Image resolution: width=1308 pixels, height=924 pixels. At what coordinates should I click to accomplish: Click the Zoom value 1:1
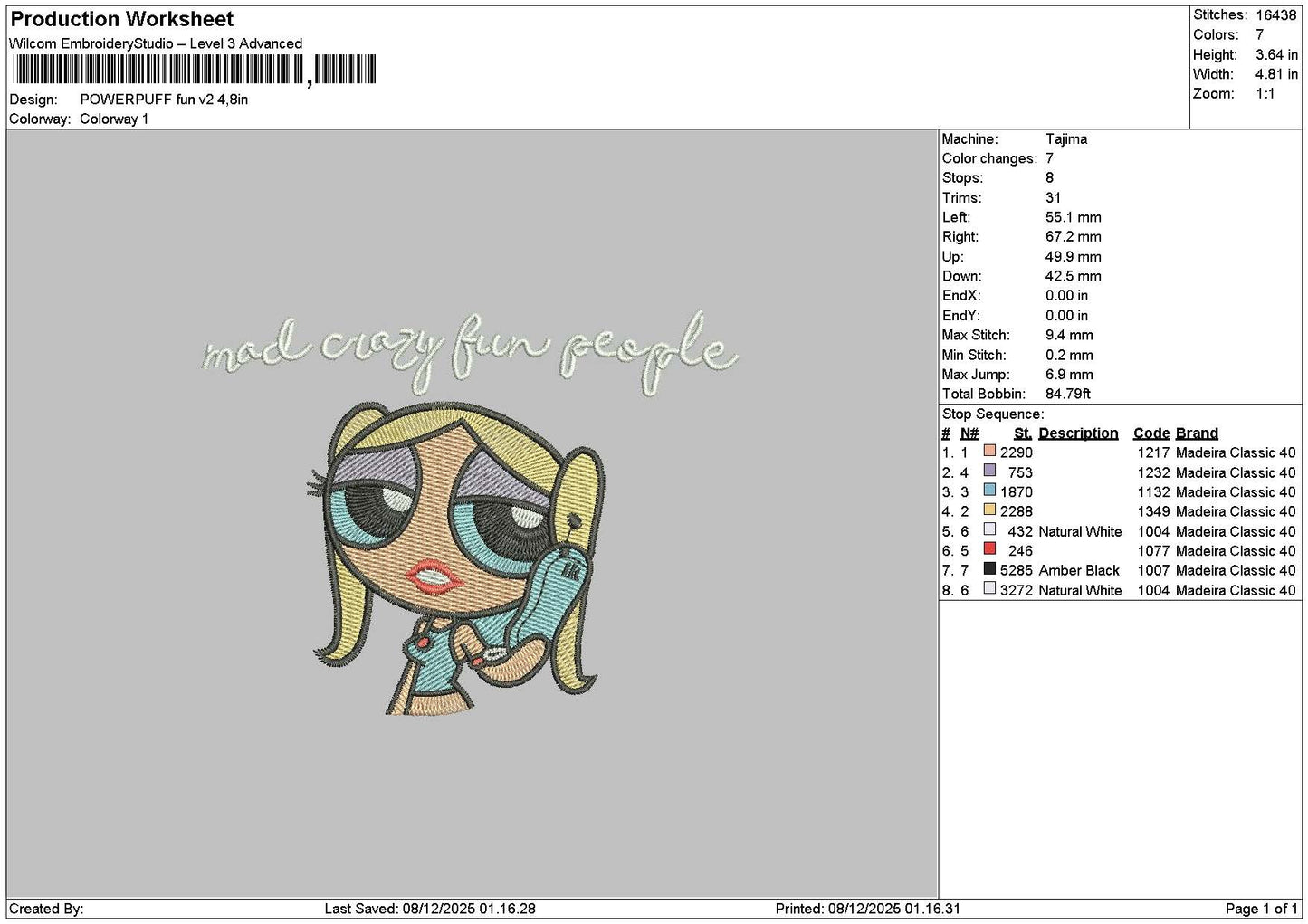pos(1265,94)
